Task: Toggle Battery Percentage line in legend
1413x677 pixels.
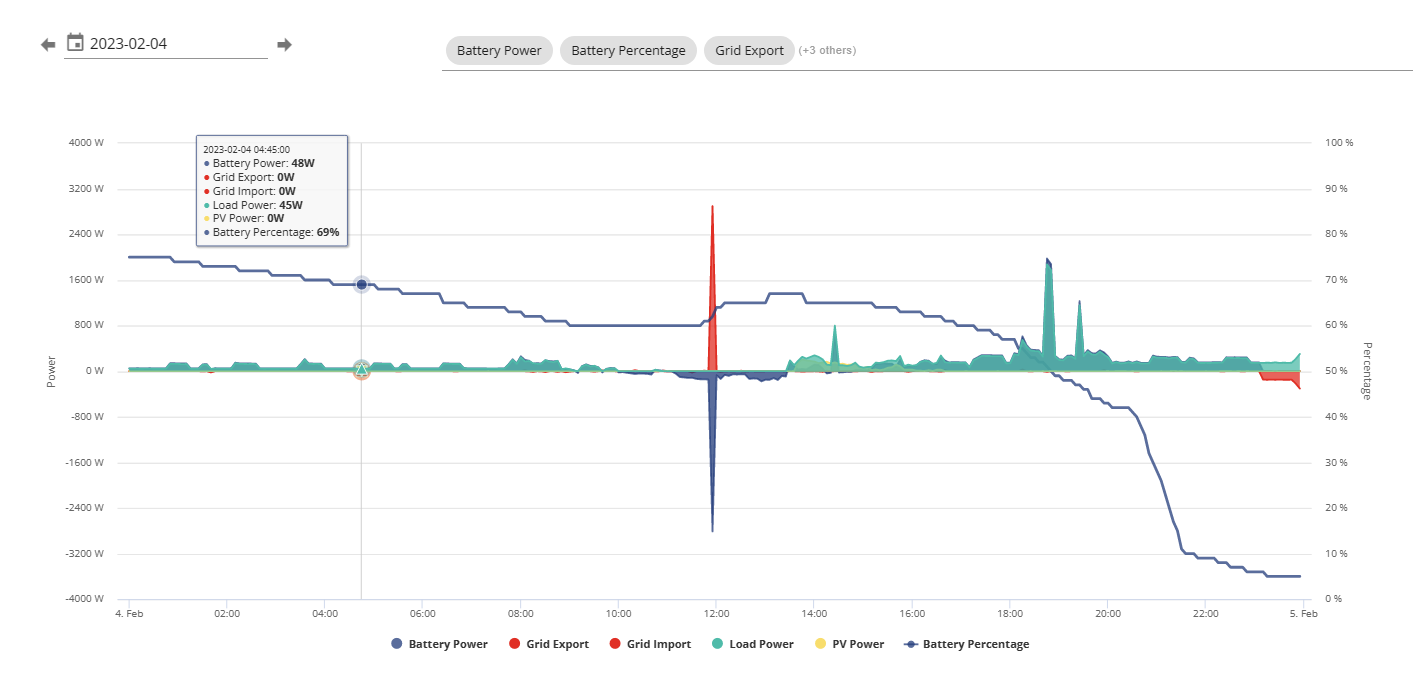Action: pyautogui.click(x=966, y=644)
